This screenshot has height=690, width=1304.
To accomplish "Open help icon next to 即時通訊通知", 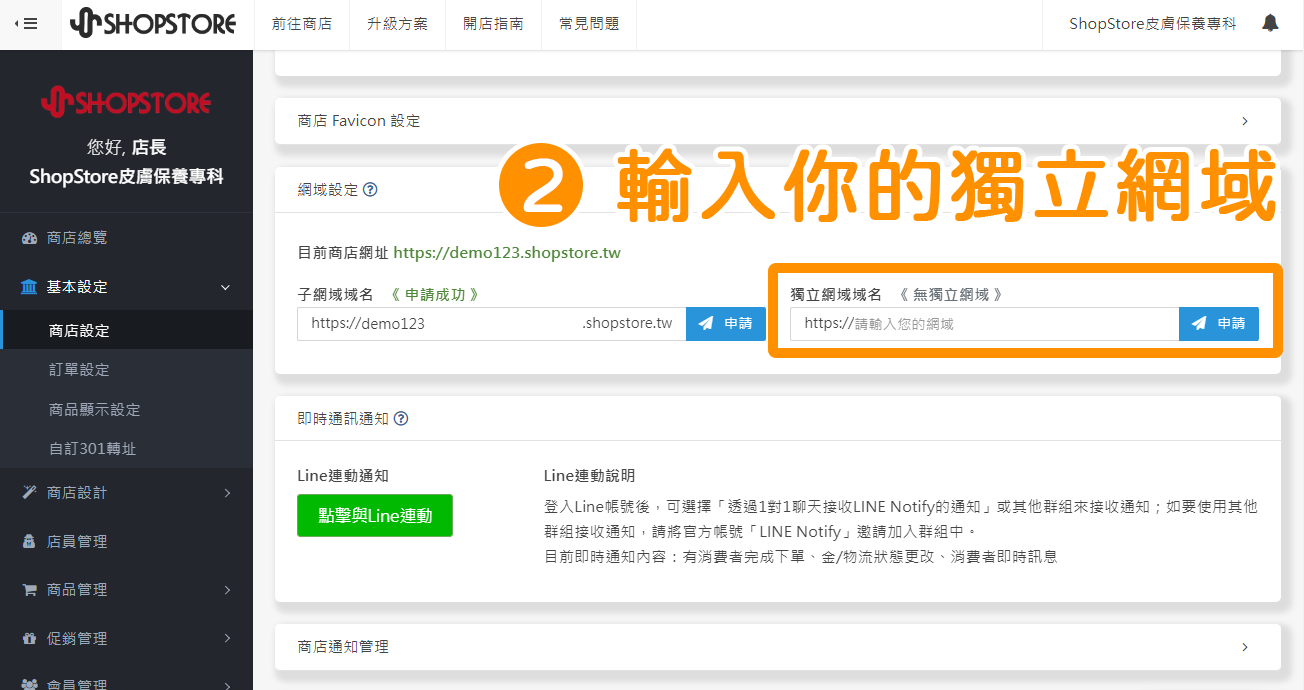I will [401, 419].
